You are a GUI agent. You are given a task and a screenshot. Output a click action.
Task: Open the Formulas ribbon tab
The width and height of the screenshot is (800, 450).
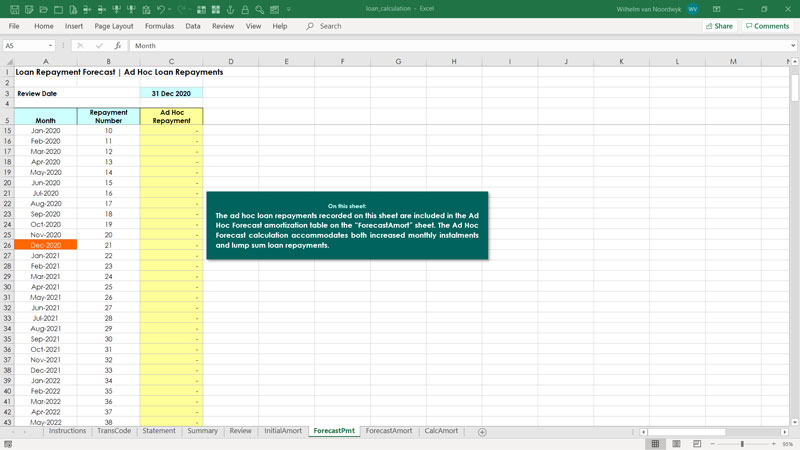(x=159, y=26)
